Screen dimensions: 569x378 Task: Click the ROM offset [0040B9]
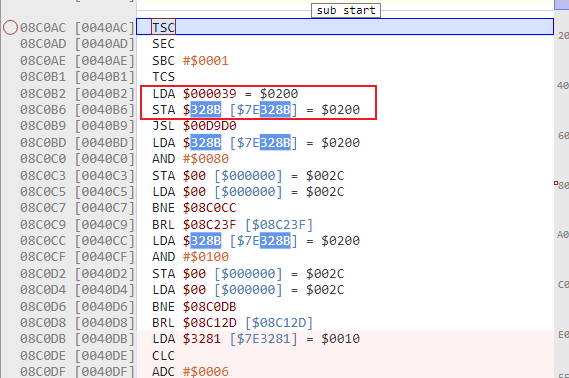pyautogui.click(x=105, y=126)
